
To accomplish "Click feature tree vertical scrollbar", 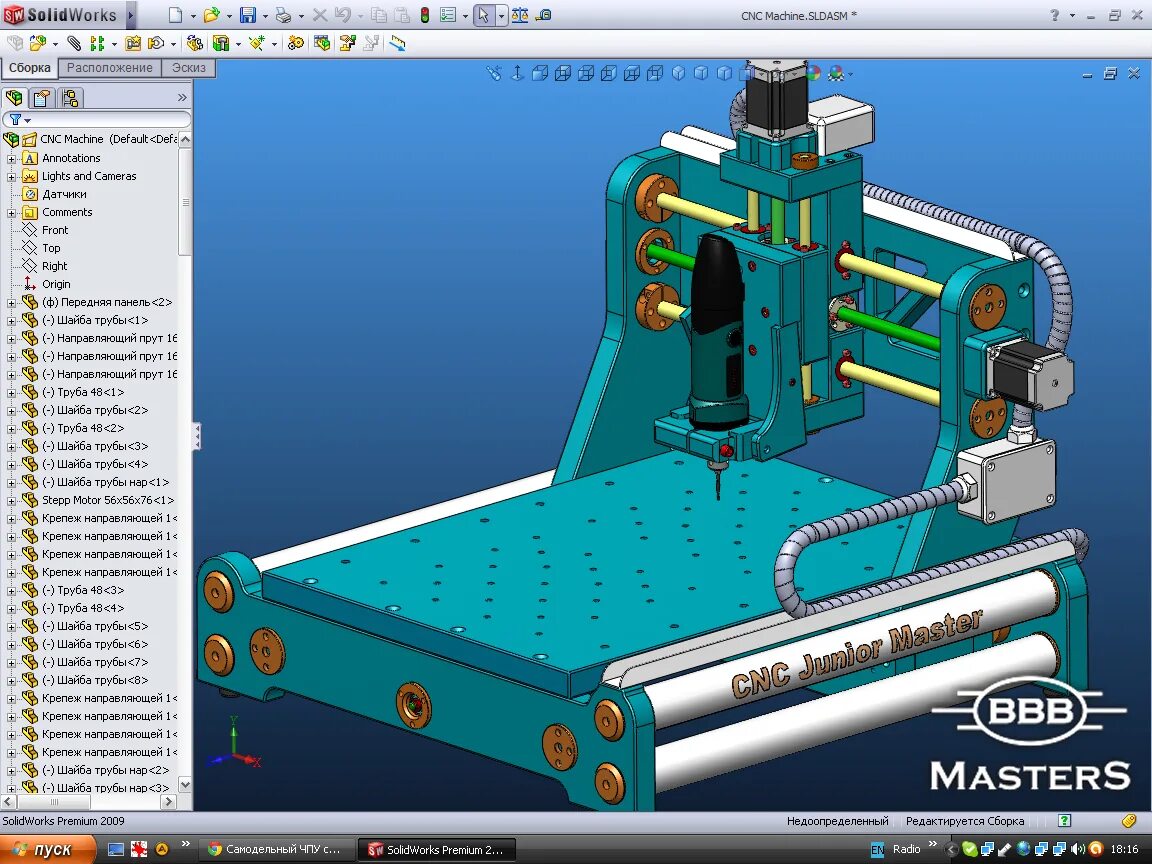I will point(185,201).
